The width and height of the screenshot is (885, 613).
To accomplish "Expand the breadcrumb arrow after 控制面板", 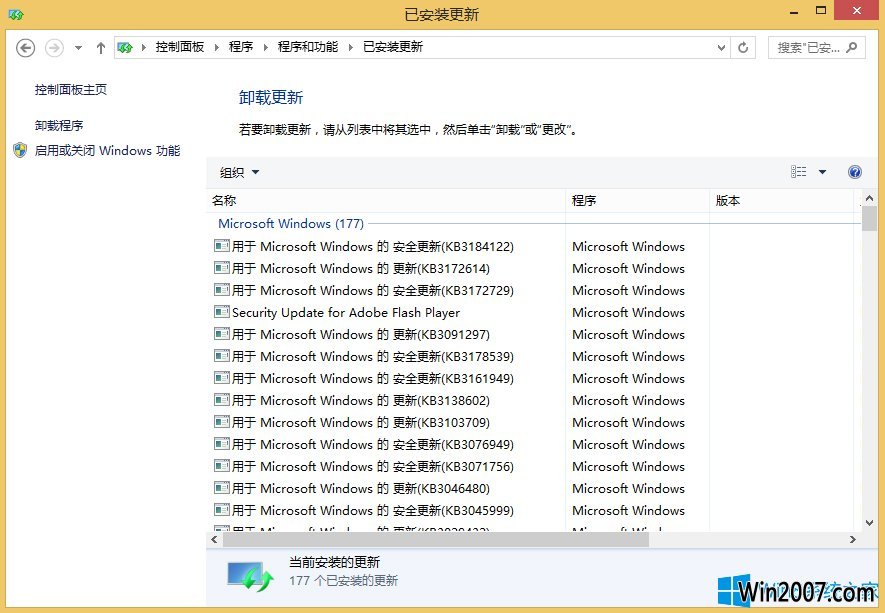I will pyautogui.click(x=217, y=47).
